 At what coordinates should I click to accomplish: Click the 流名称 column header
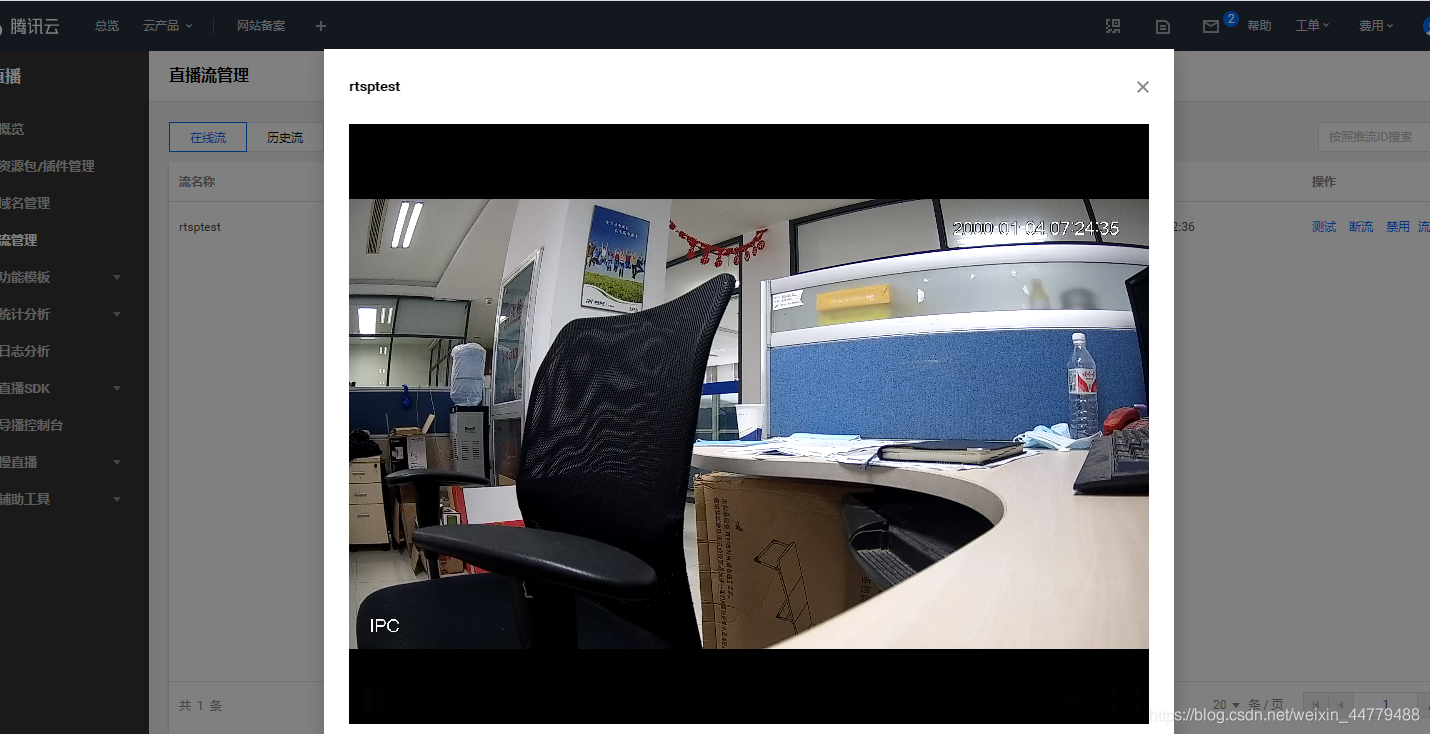(197, 182)
